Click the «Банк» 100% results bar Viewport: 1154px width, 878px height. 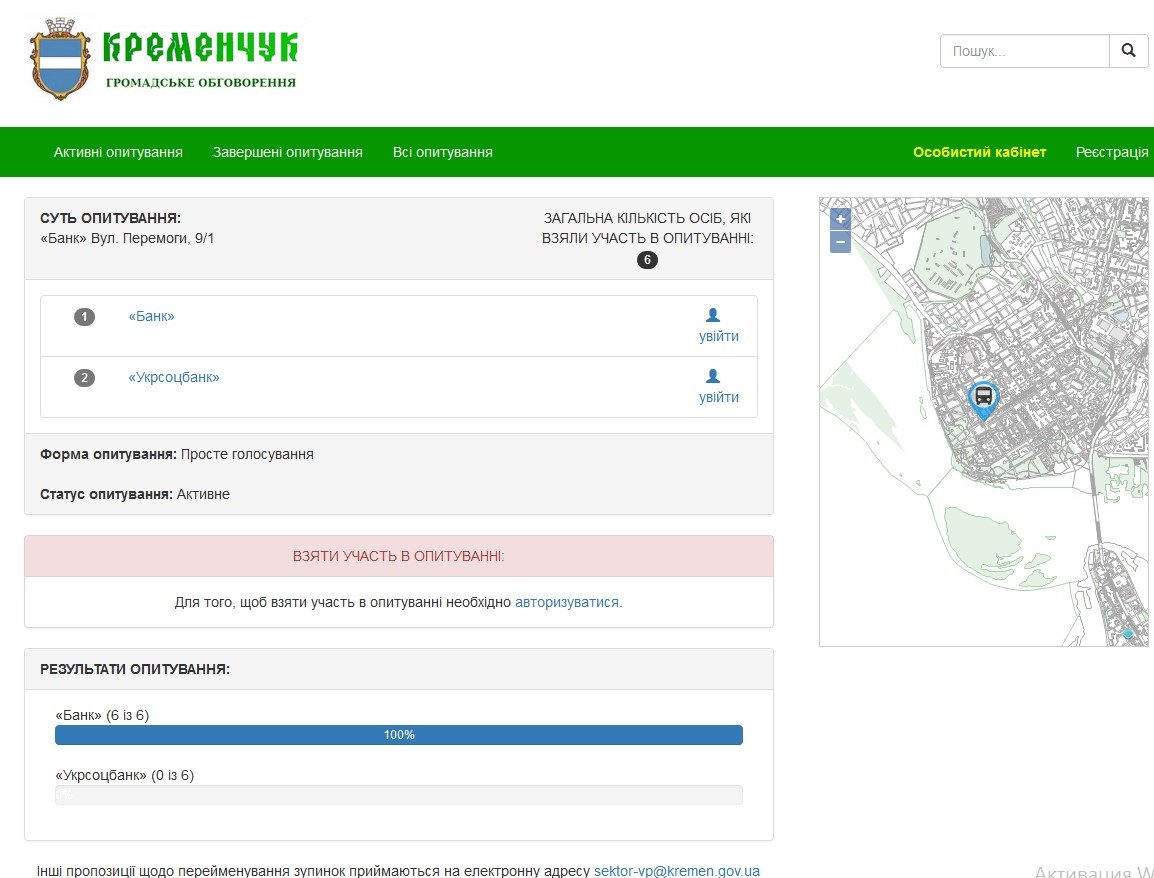(x=398, y=735)
